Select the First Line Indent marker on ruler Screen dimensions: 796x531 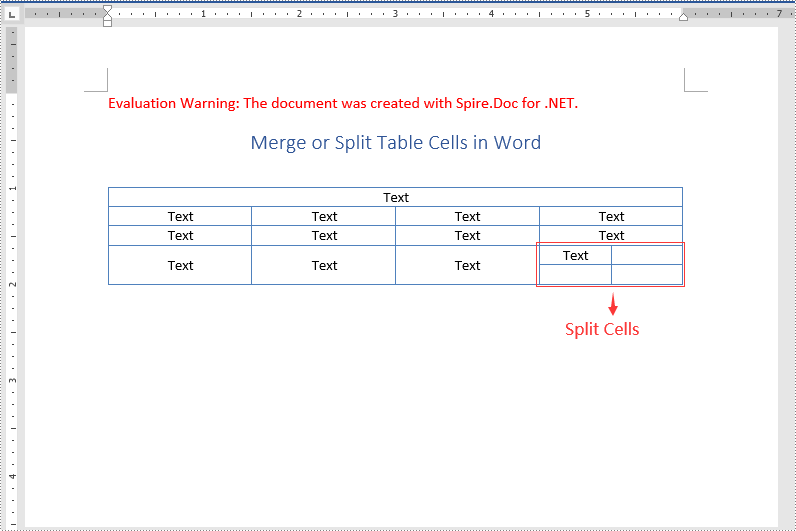107,9
